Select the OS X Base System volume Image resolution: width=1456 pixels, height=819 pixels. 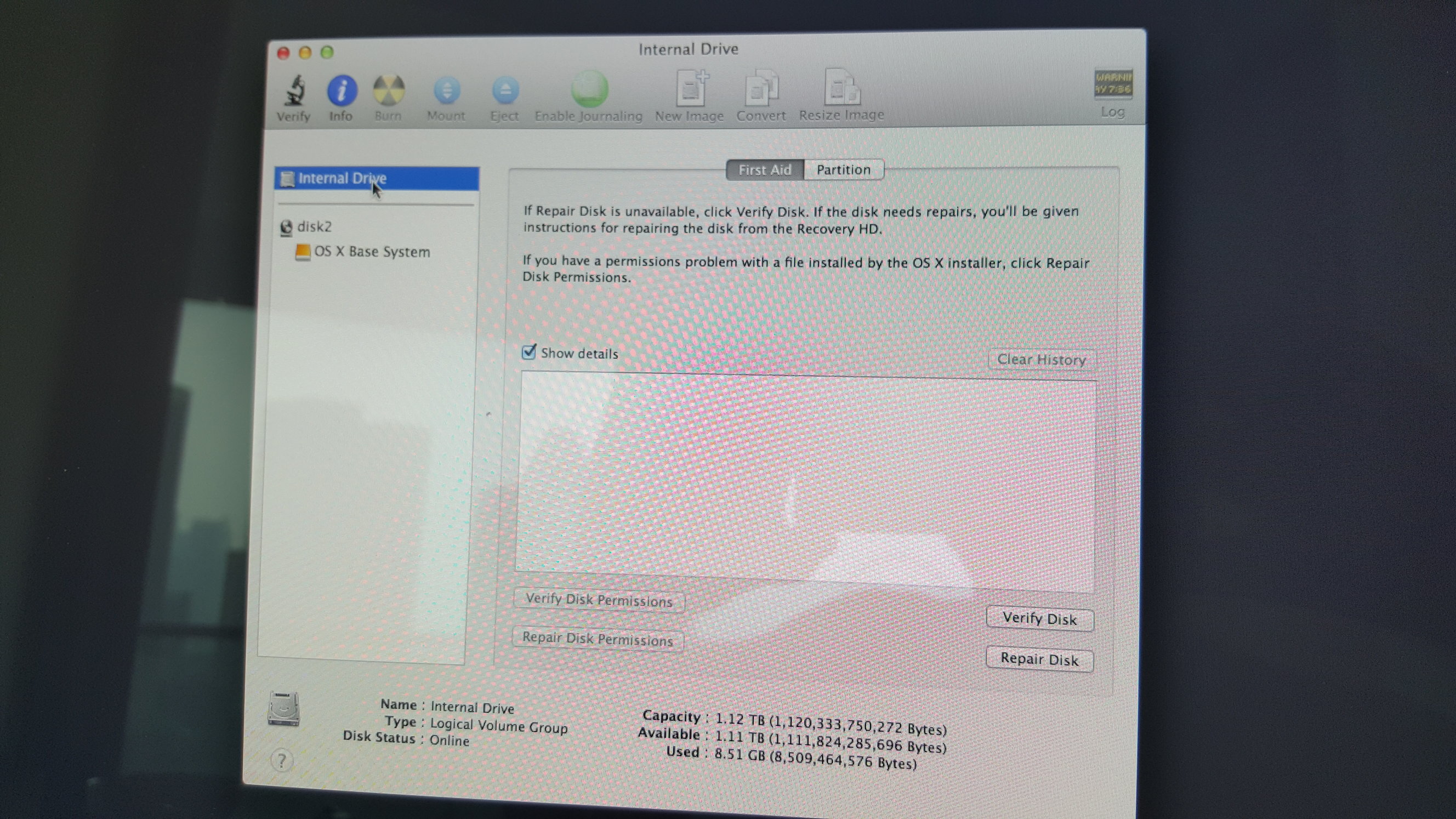[363, 252]
